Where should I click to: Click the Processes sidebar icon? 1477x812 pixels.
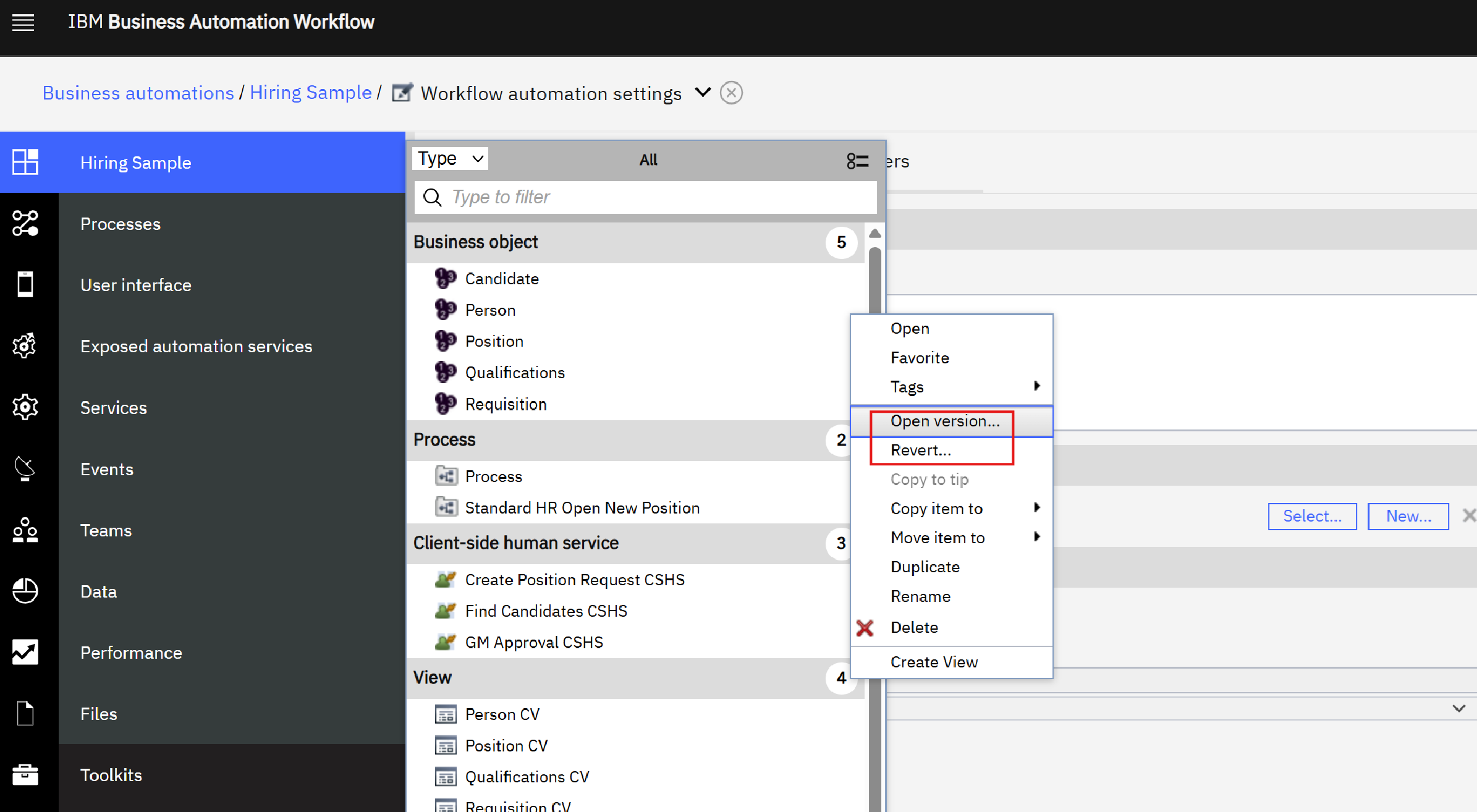point(25,223)
